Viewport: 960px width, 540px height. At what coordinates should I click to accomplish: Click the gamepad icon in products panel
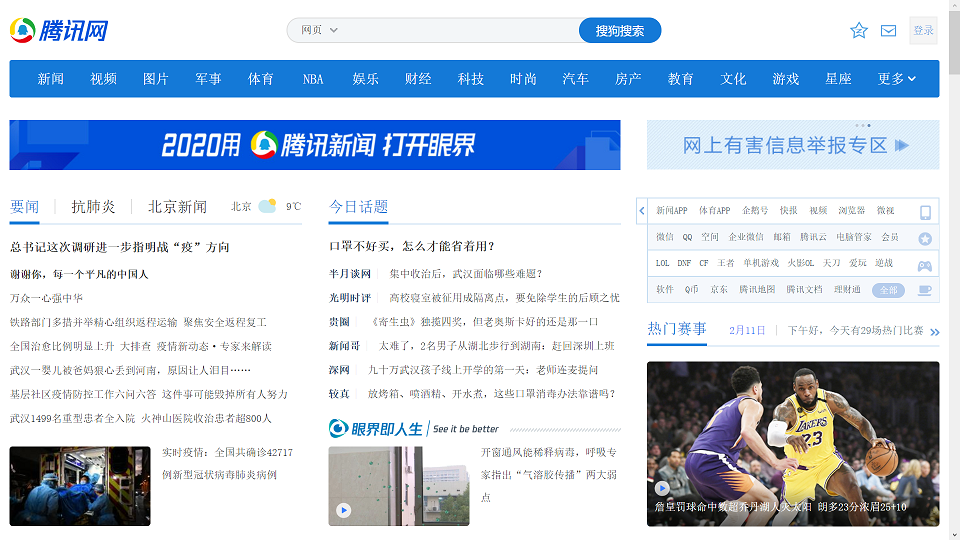click(x=924, y=266)
